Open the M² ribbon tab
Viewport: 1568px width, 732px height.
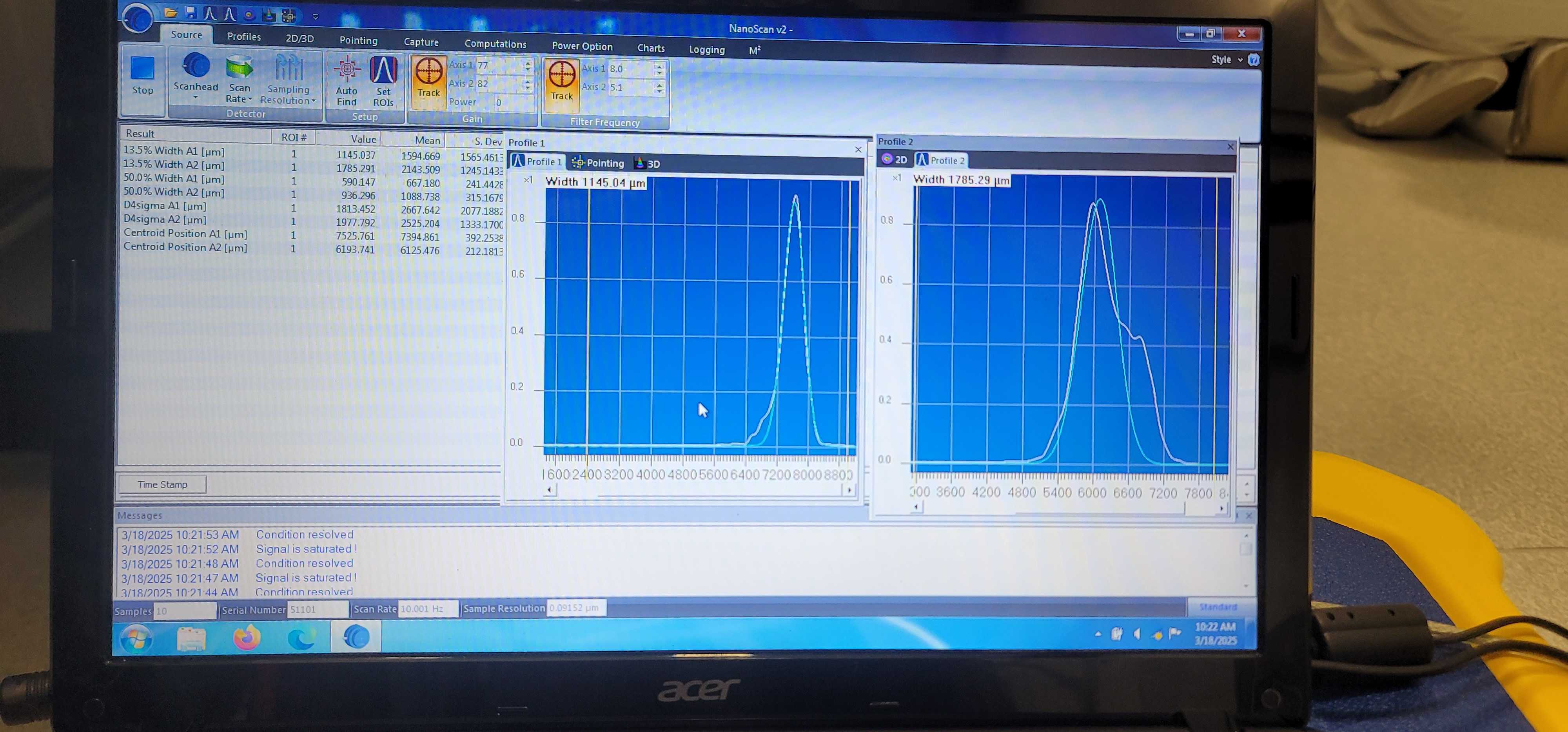[x=755, y=51]
